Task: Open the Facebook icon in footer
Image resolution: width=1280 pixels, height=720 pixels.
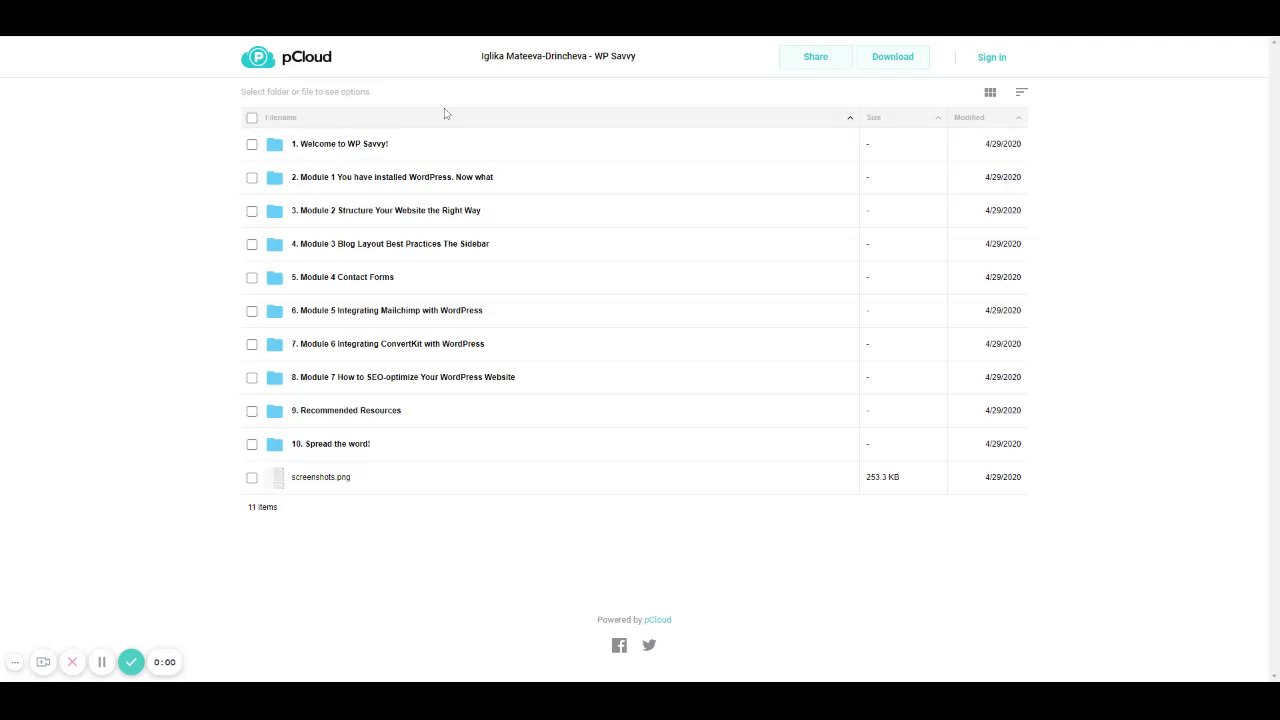Action: click(x=619, y=645)
